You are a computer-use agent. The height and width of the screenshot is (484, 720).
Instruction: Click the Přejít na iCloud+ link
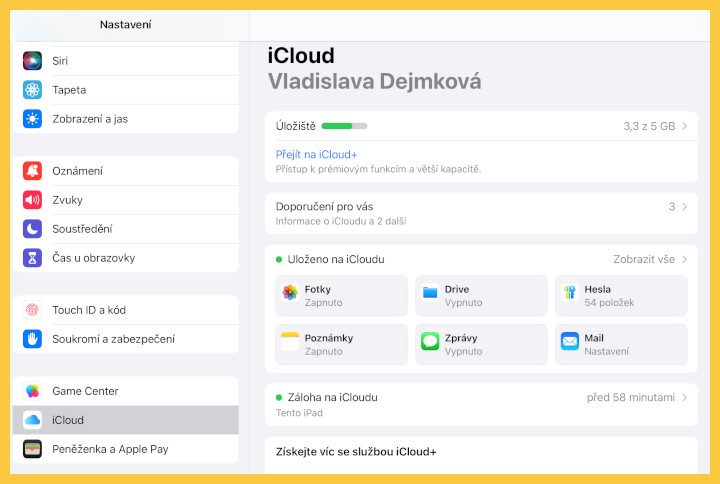tap(317, 154)
